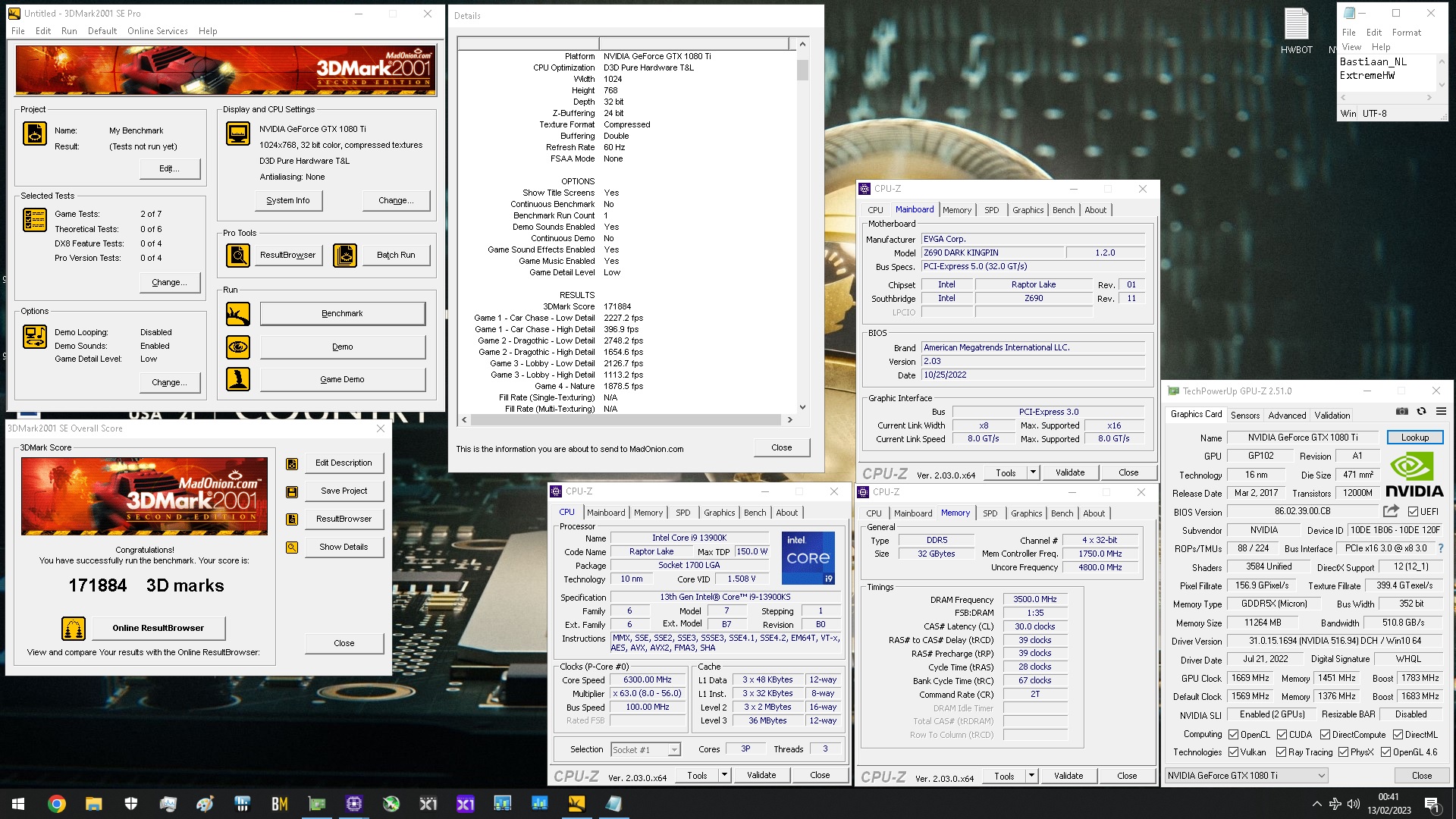The height and width of the screenshot is (819, 1456).
Task: Click the Lookup button in GPU-Z
Action: coord(1415,438)
